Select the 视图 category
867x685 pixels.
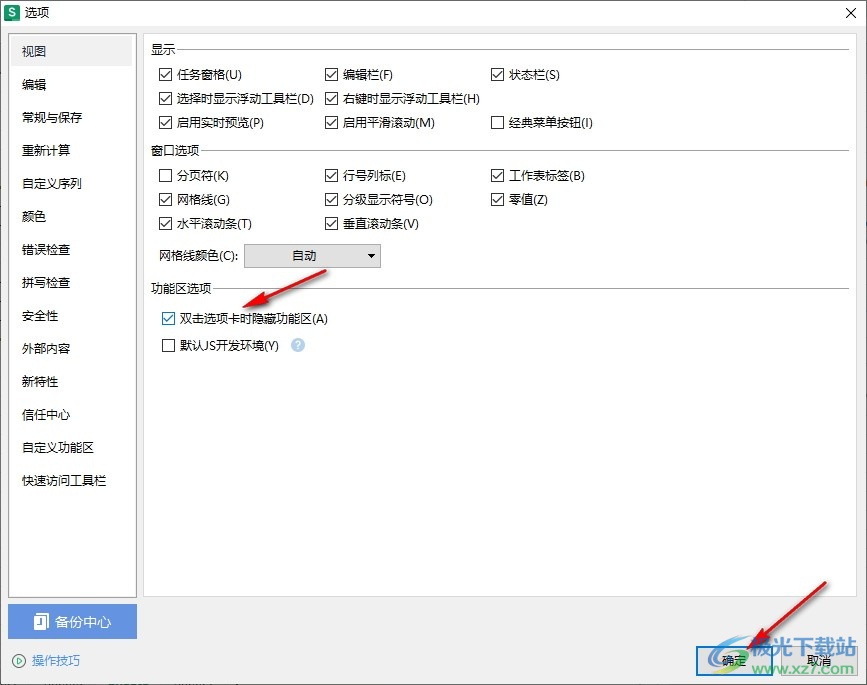point(71,51)
